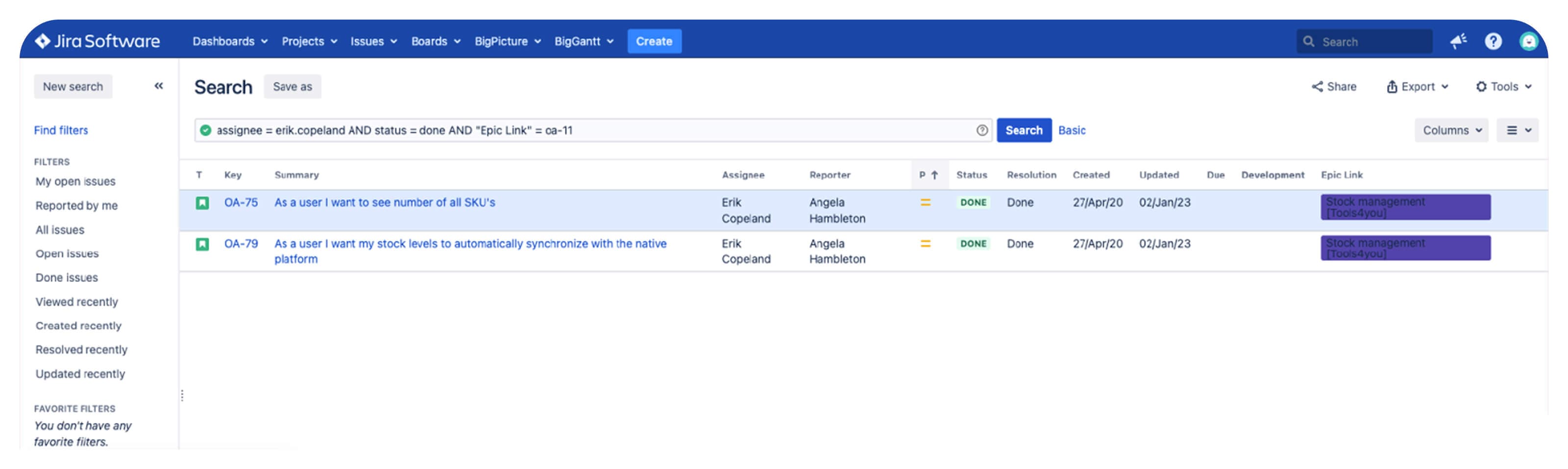This screenshot has height=469, width=1568.
Task: Select the Done issues filter
Action: tap(66, 278)
